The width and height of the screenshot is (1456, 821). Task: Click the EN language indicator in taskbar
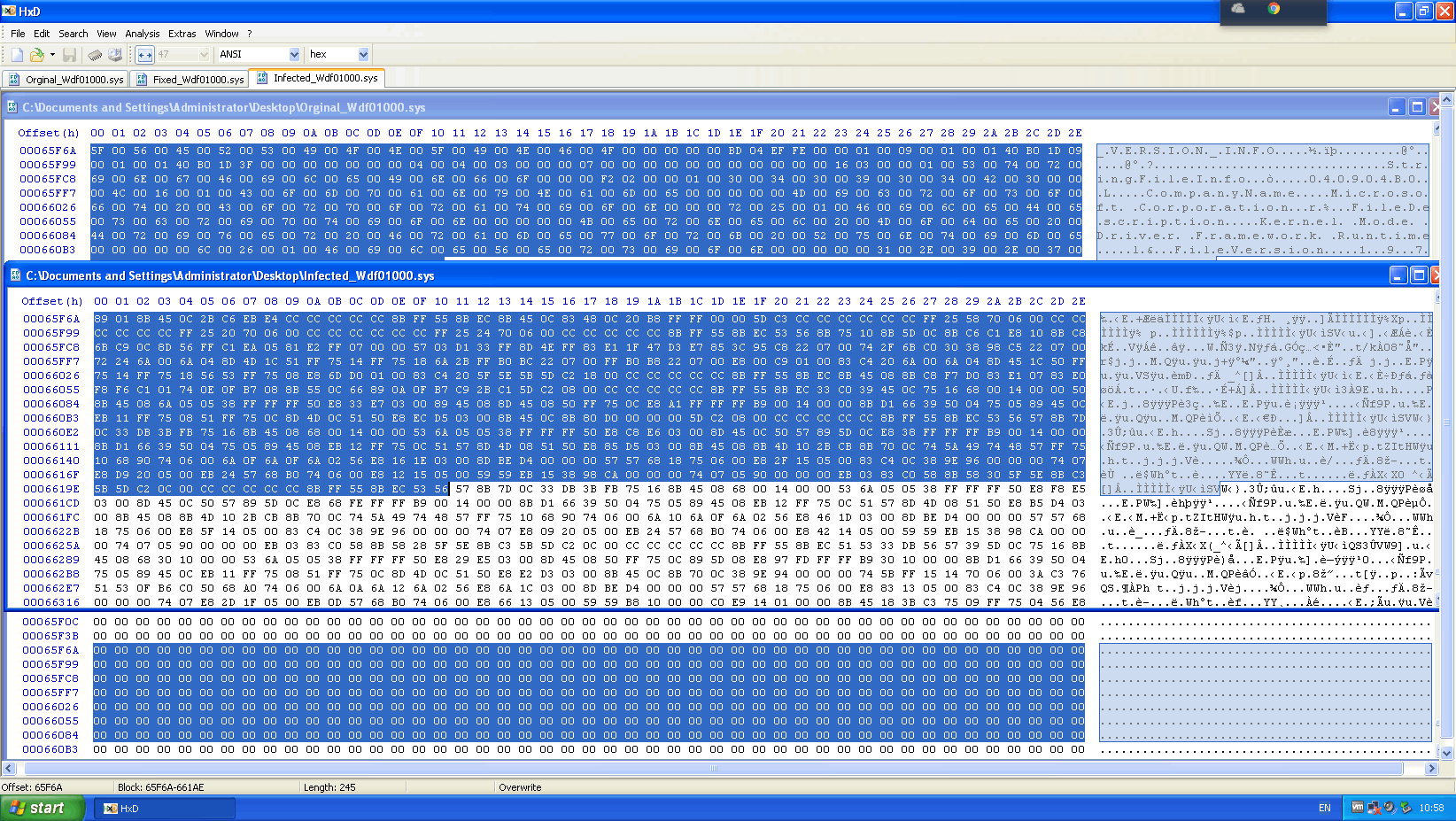pos(1325,808)
